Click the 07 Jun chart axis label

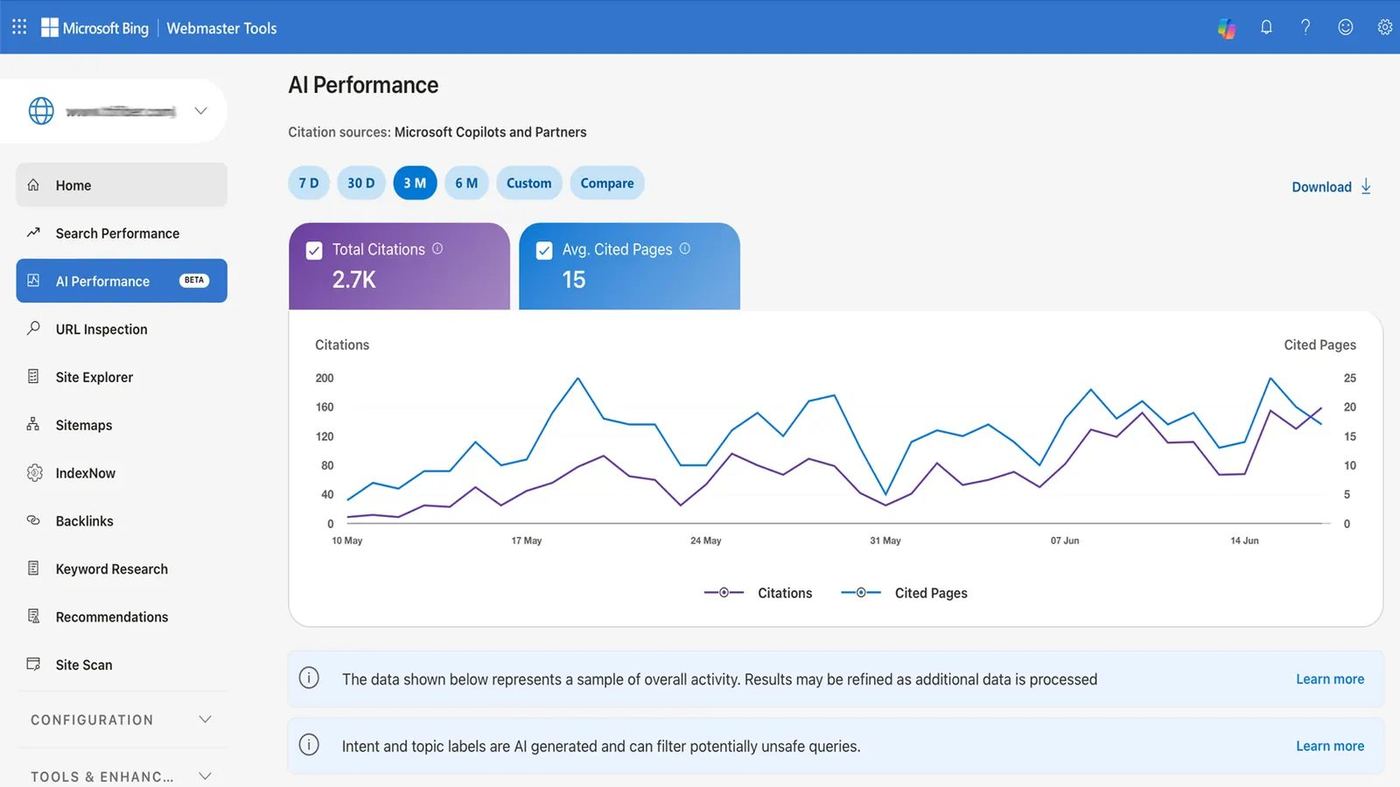point(1065,541)
